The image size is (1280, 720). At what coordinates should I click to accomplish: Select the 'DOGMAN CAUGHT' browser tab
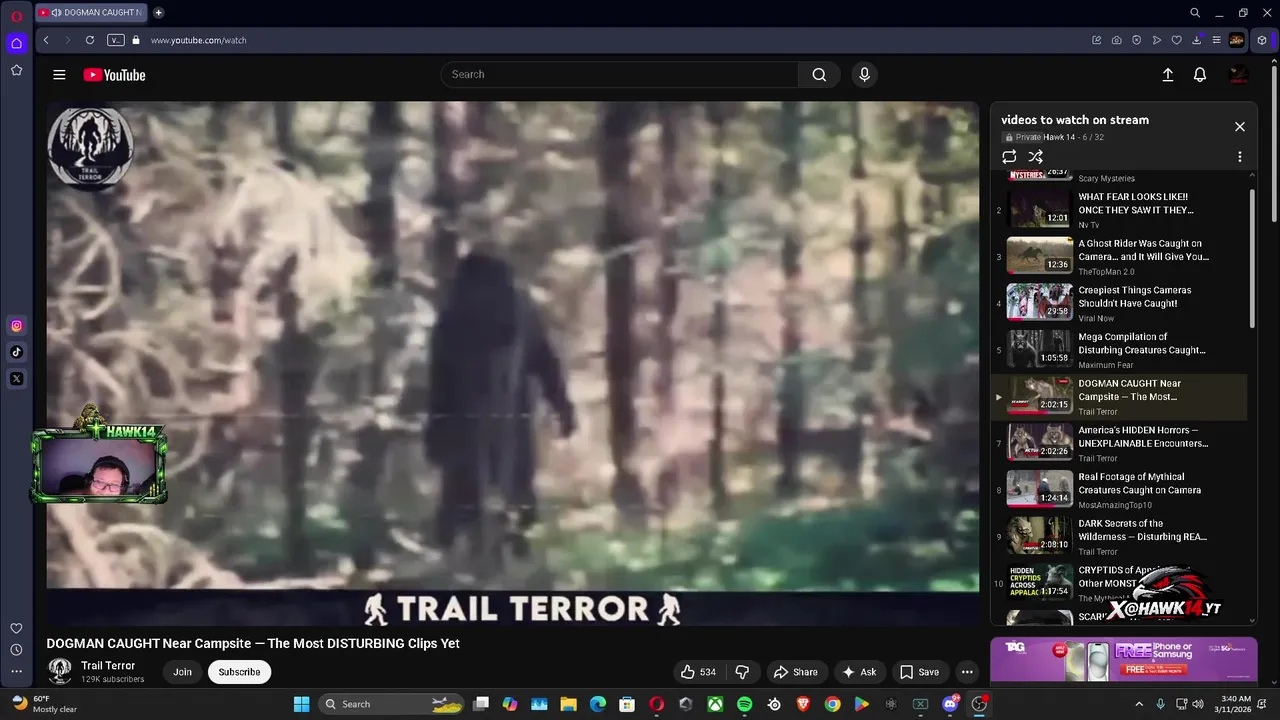(91, 13)
